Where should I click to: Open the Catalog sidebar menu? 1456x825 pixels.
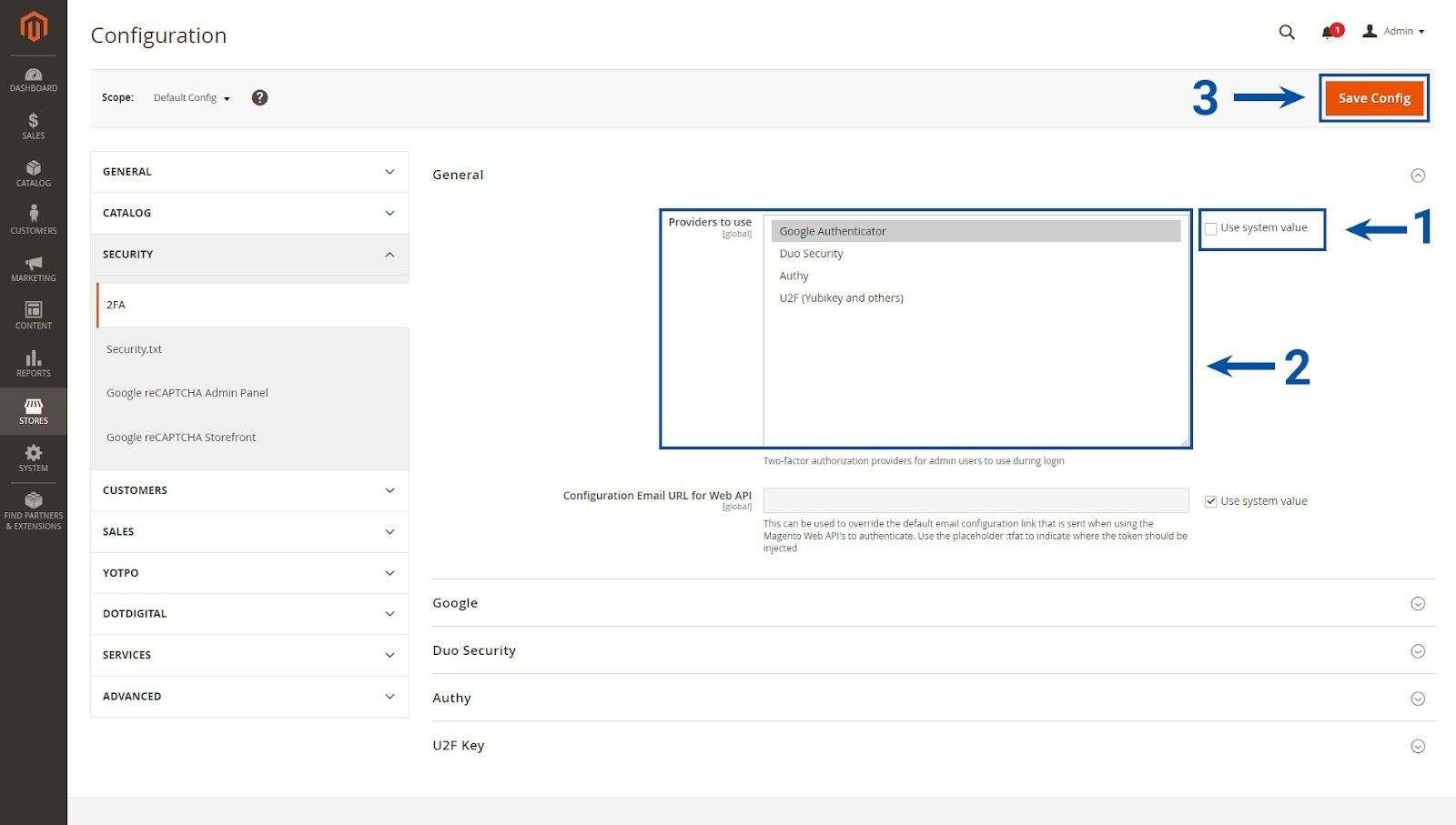(34, 174)
